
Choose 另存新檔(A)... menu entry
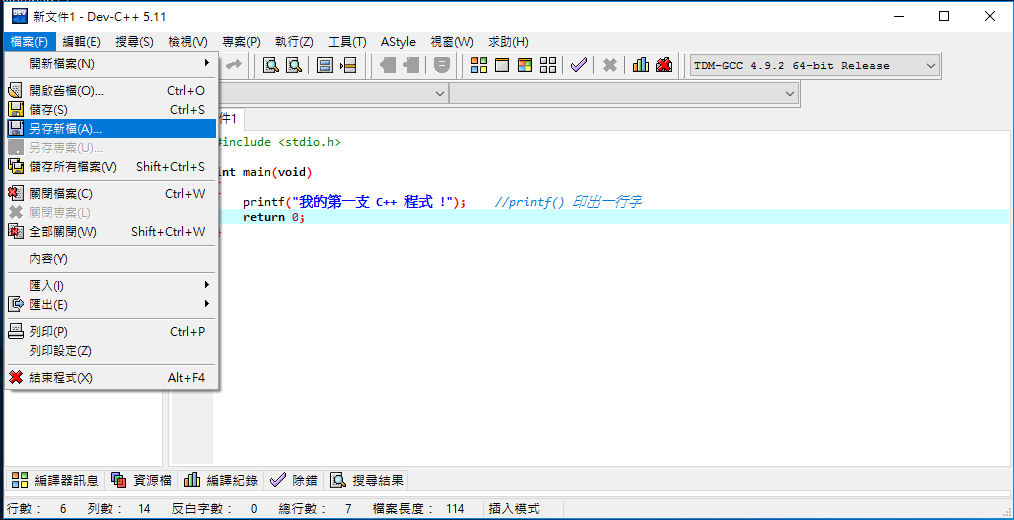pyautogui.click(x=111, y=128)
